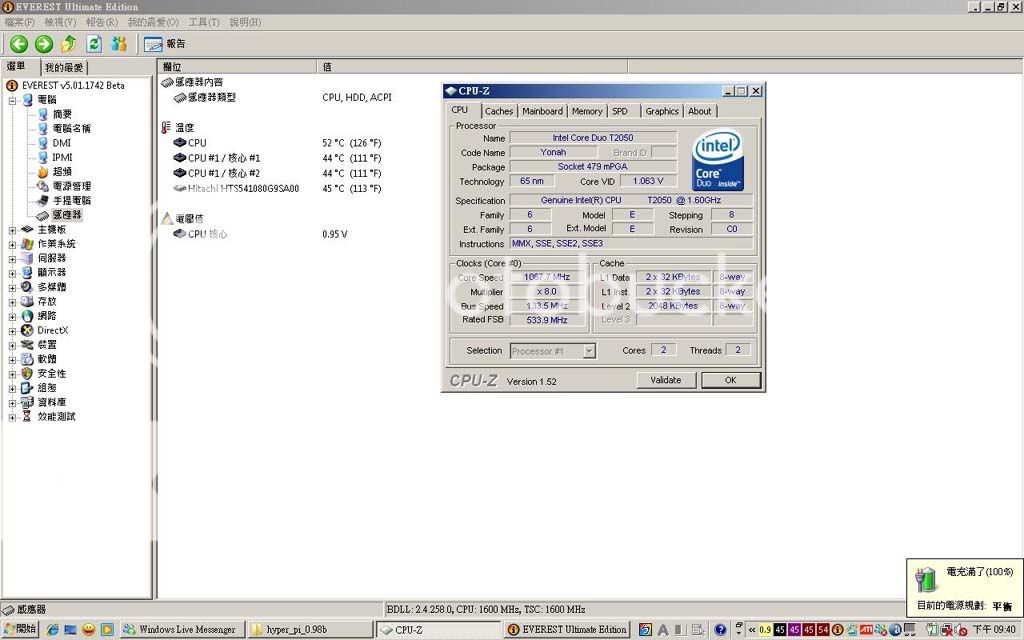This screenshot has width=1024, height=640.
Task: Click the 資料庫 database icon
Action: pyautogui.click(x=27, y=402)
